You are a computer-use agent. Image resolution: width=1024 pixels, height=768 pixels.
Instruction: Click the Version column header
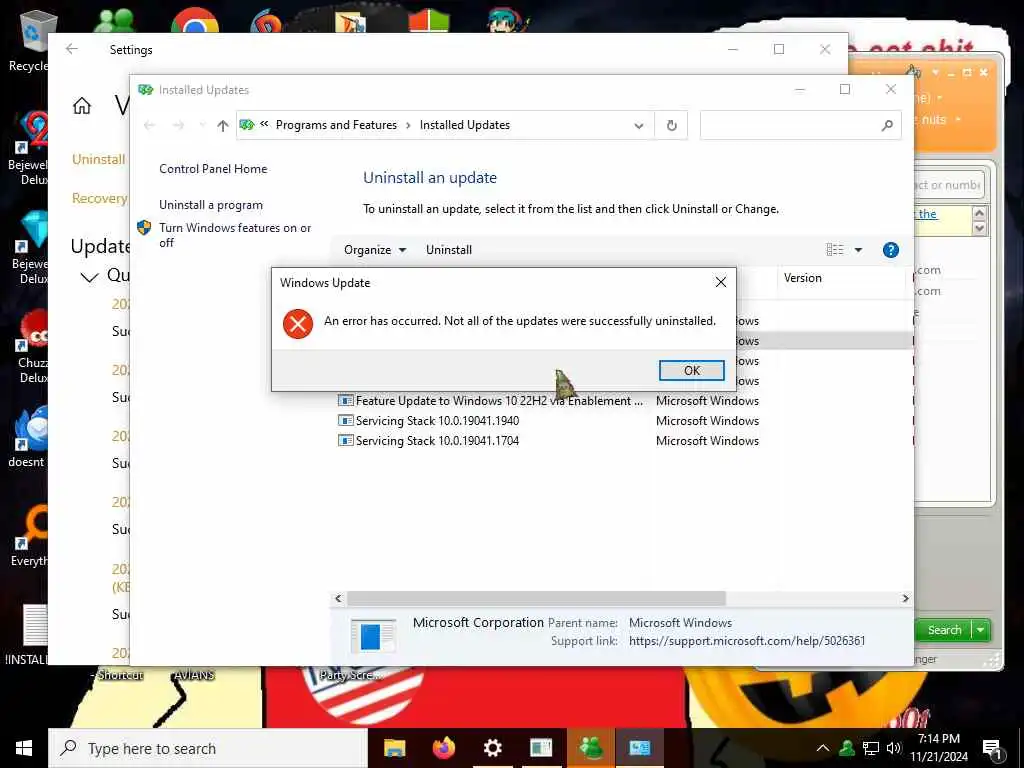click(842, 278)
